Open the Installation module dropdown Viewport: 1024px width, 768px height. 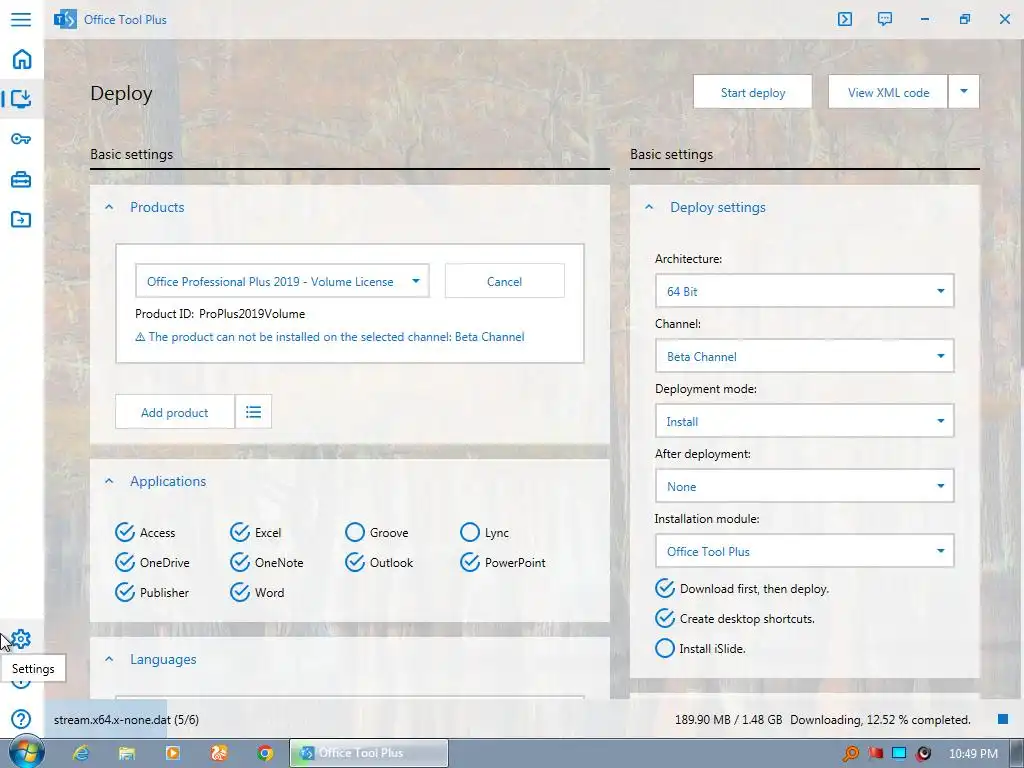[x=804, y=551]
